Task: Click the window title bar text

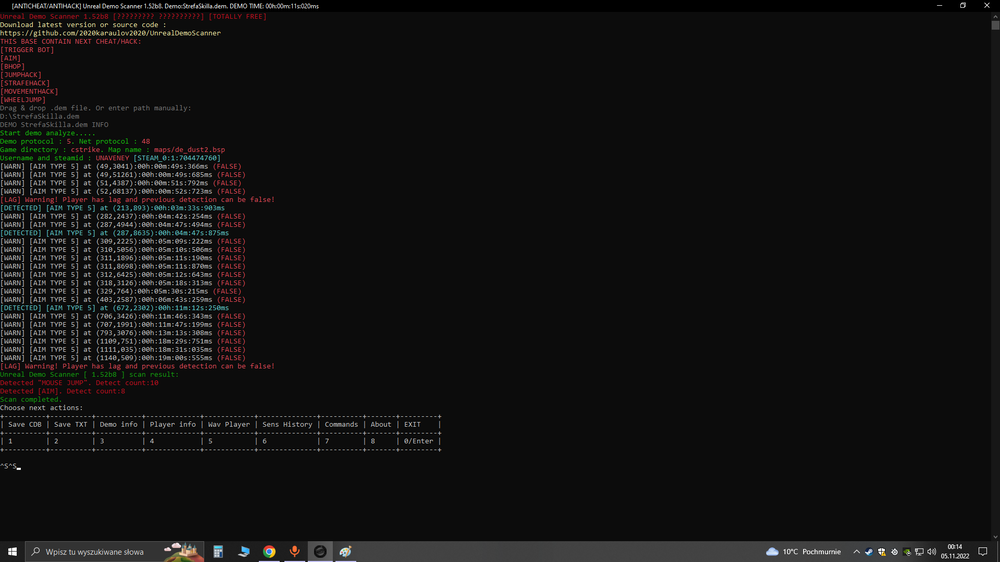Action: (x=165, y=6)
